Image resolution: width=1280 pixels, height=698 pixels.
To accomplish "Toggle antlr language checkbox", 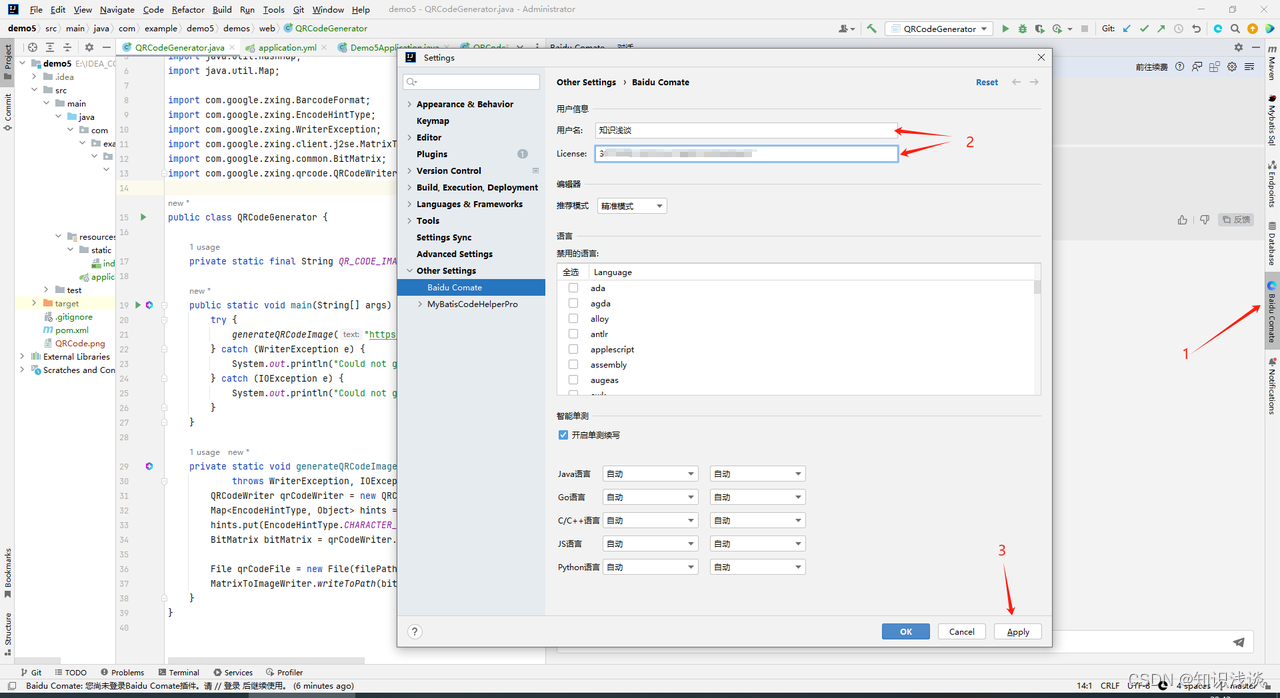I will click(573, 334).
